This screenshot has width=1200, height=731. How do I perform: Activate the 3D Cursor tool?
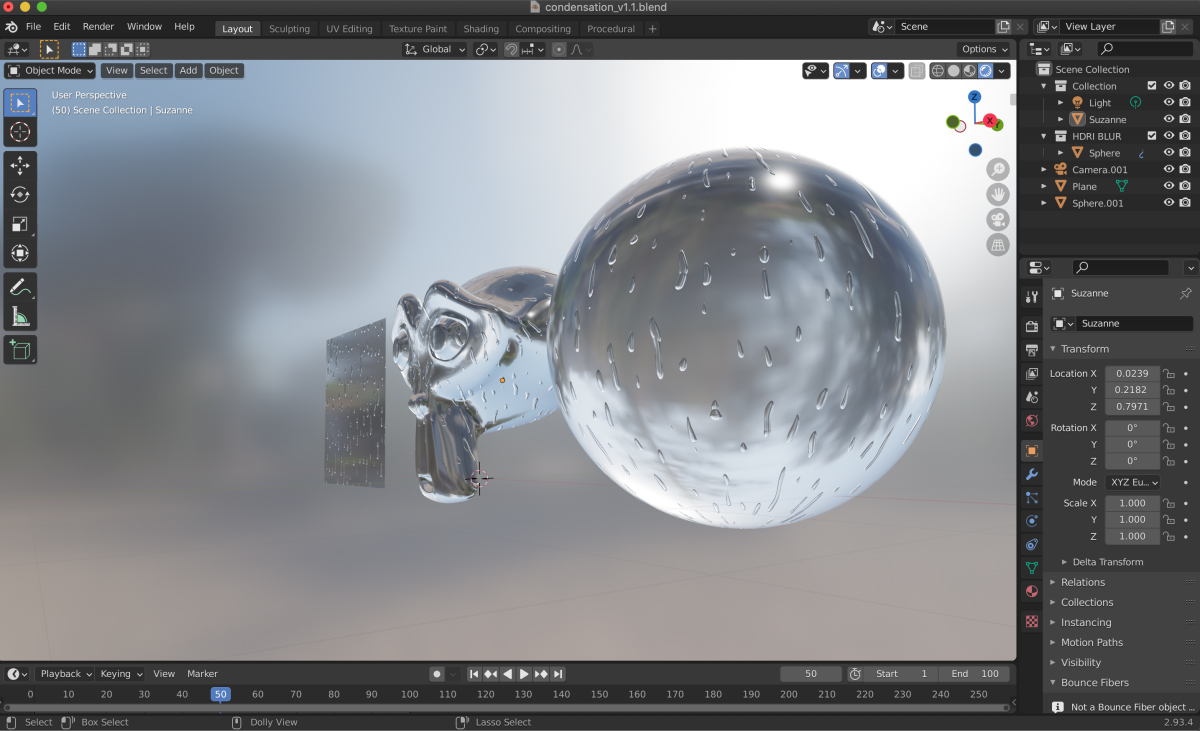click(20, 132)
